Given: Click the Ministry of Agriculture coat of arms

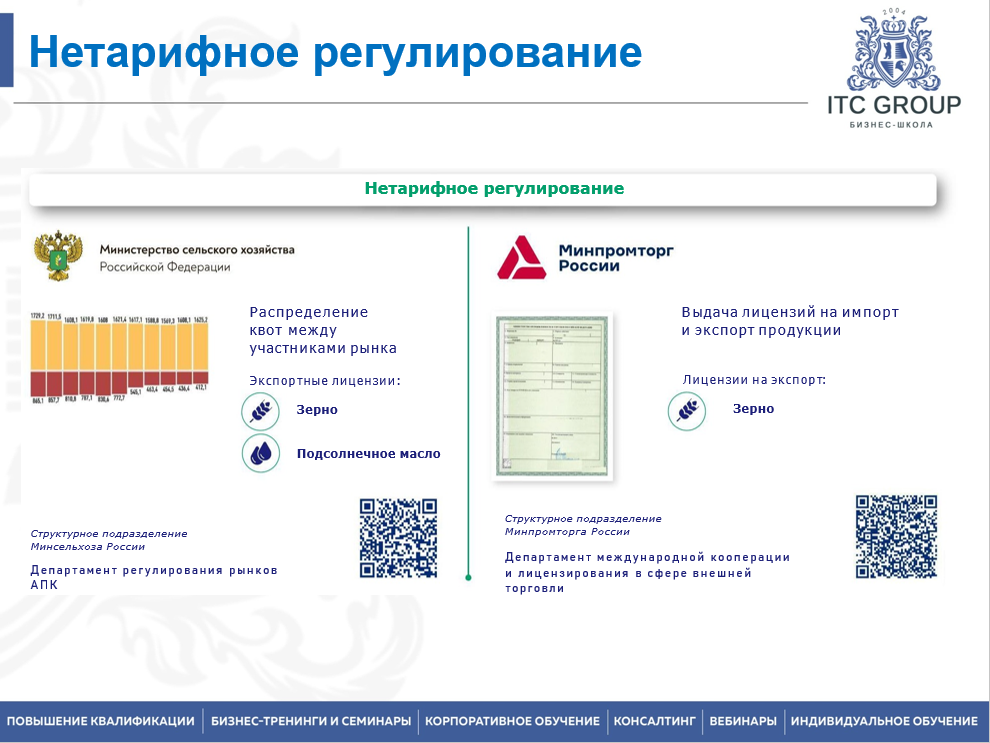Looking at the screenshot, I should coord(58,256).
